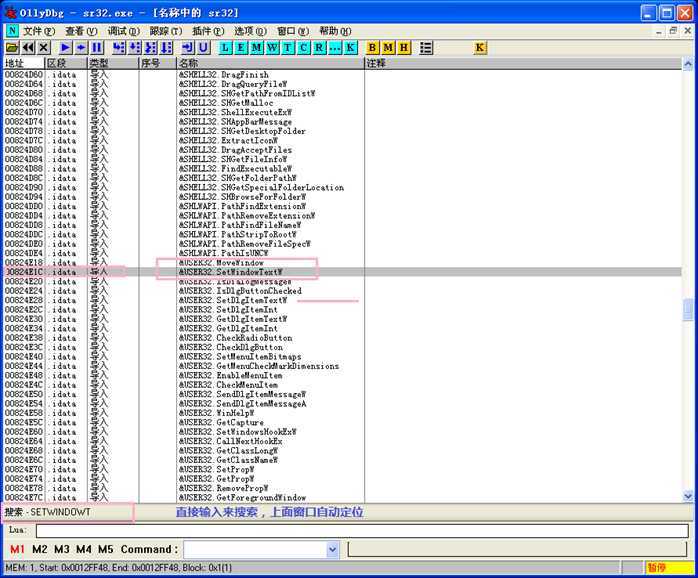Select the &USER32.SetWindowTextW row
This screenshot has width=698, height=578.
tap(343, 272)
